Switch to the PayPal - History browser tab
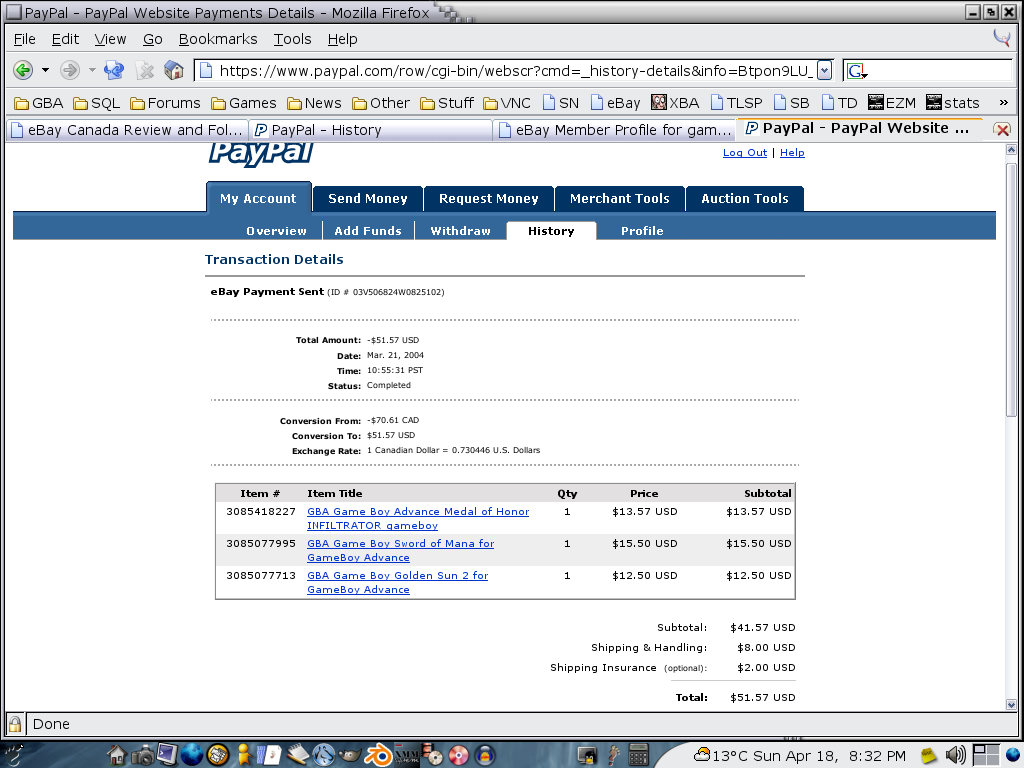1024x768 pixels. (x=370, y=130)
